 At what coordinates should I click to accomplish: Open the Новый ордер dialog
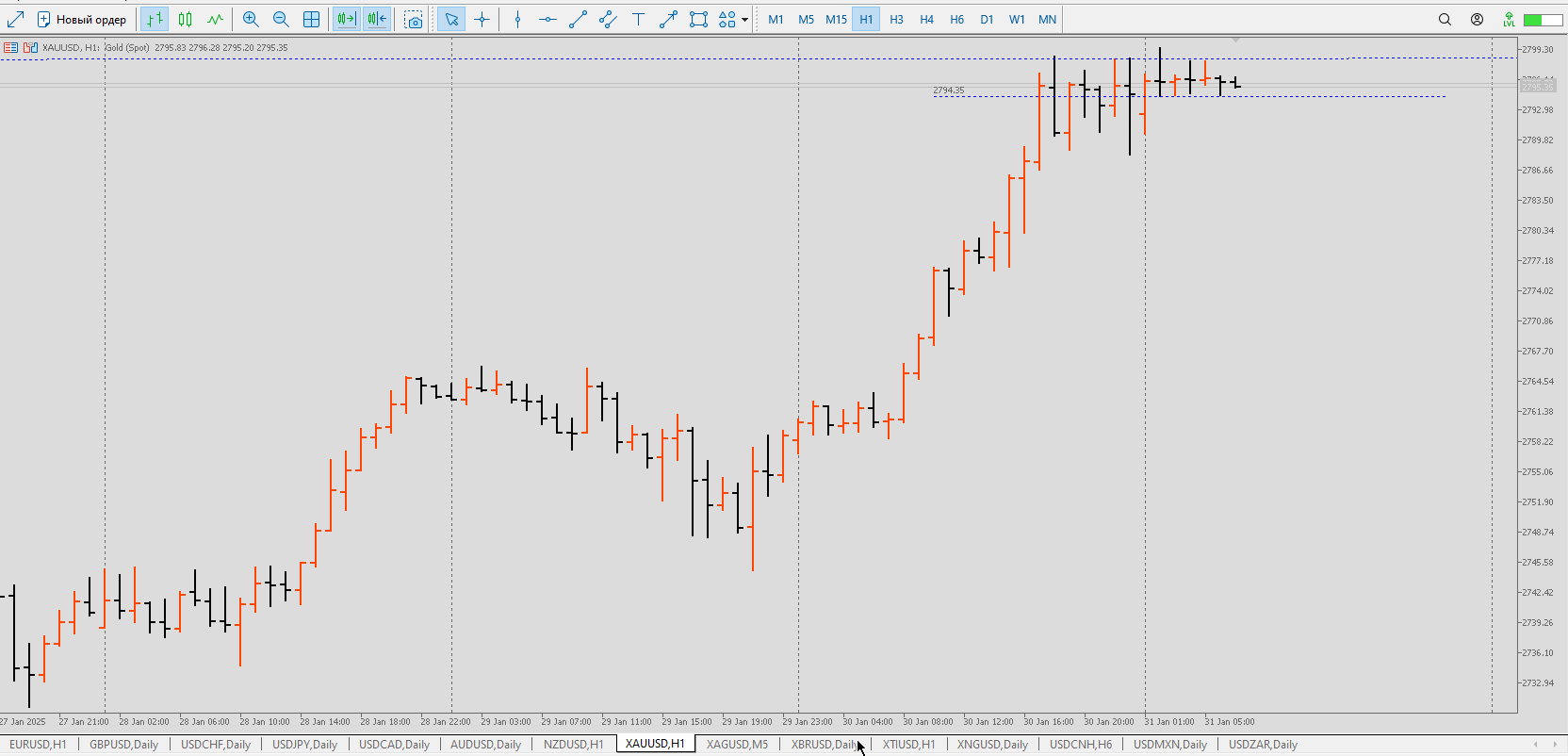81,19
